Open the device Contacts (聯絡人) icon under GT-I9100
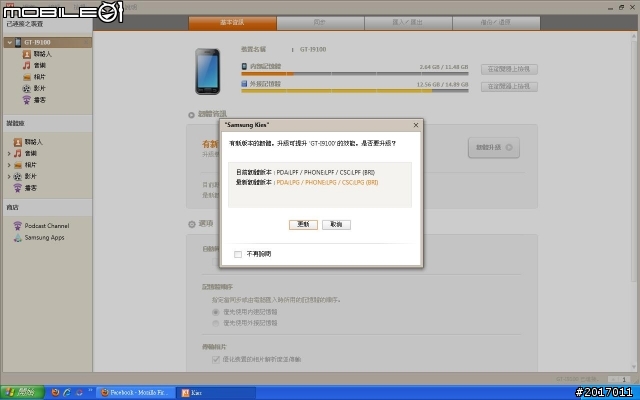The image size is (640, 400). 27,54
